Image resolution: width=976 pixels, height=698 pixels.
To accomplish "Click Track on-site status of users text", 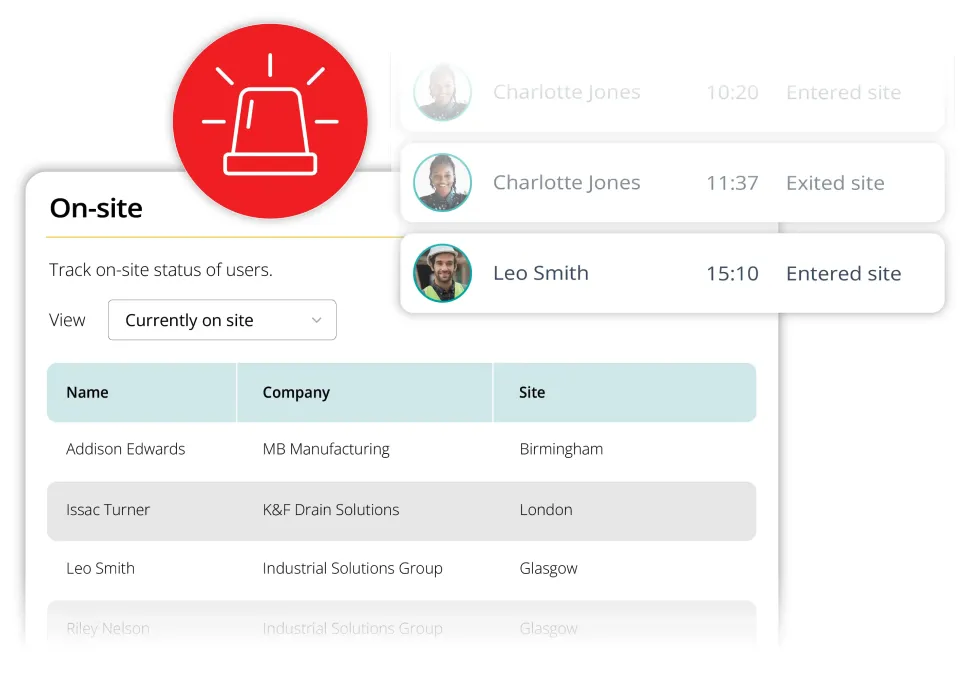I will coord(161,270).
